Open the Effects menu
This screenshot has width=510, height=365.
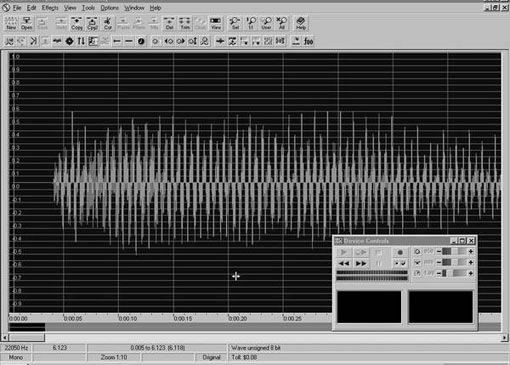(50, 8)
